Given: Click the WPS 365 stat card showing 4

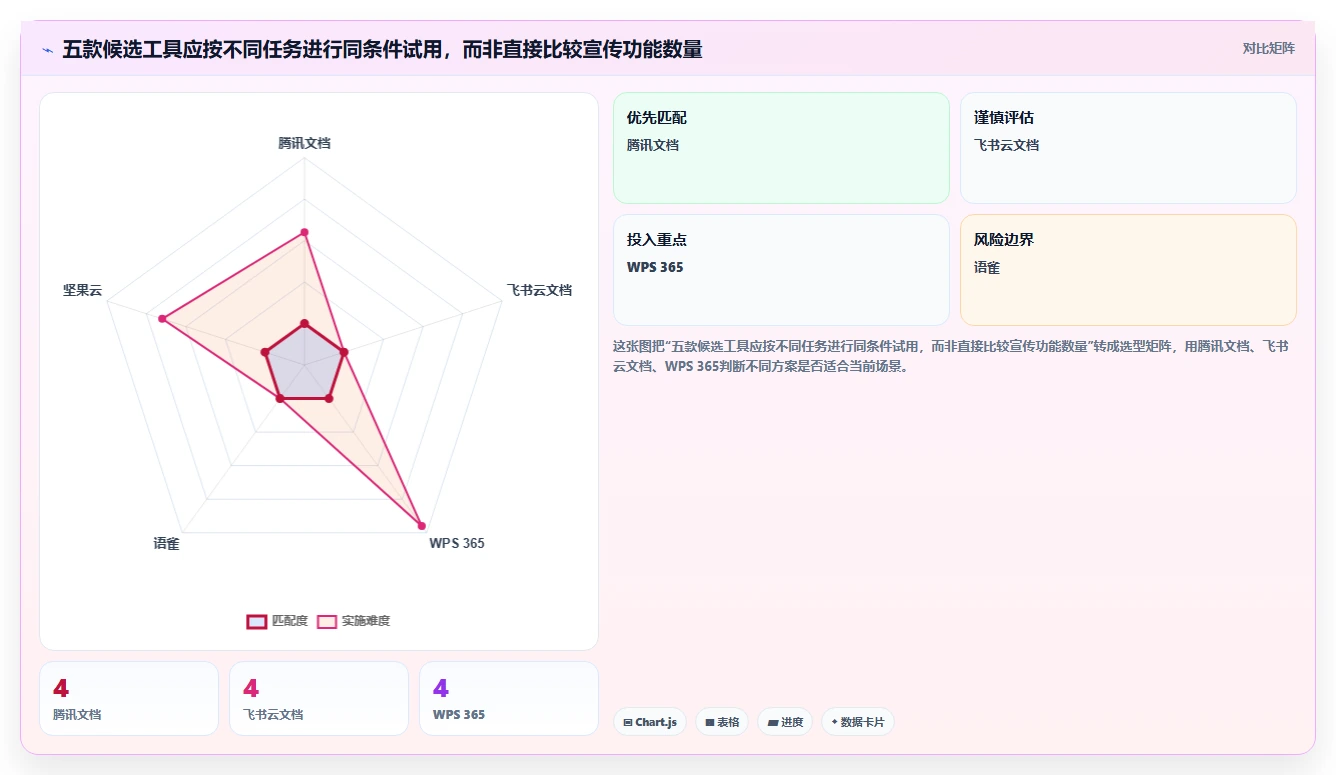Looking at the screenshot, I should click(x=509, y=698).
